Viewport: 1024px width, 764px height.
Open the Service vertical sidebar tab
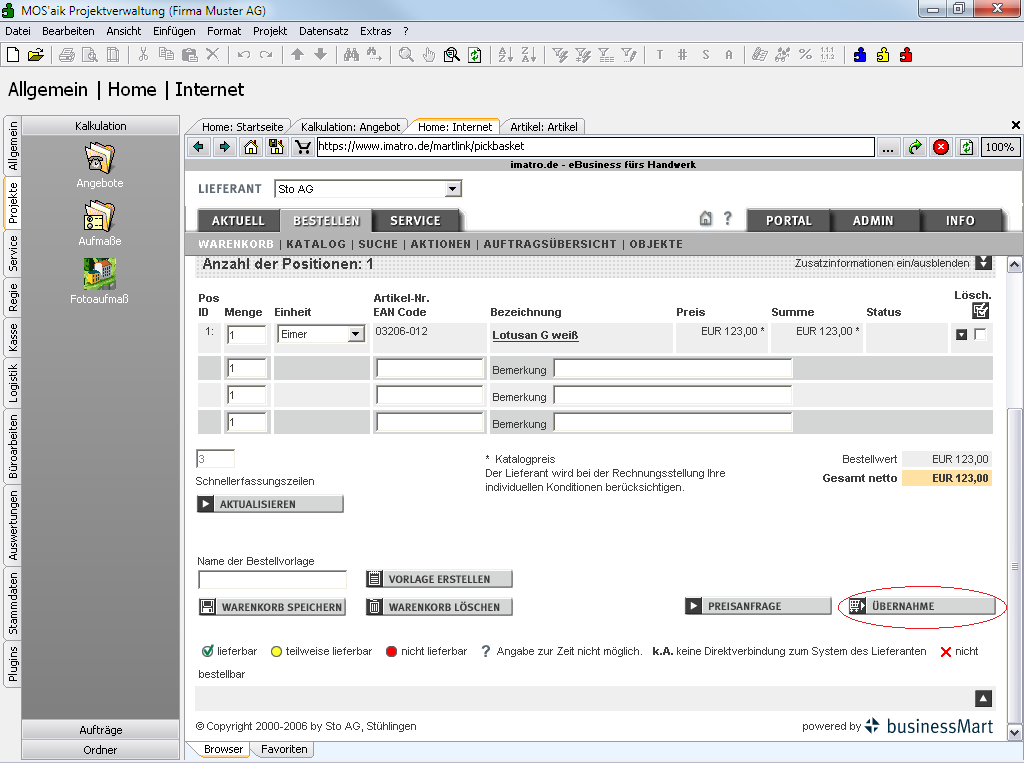13,253
